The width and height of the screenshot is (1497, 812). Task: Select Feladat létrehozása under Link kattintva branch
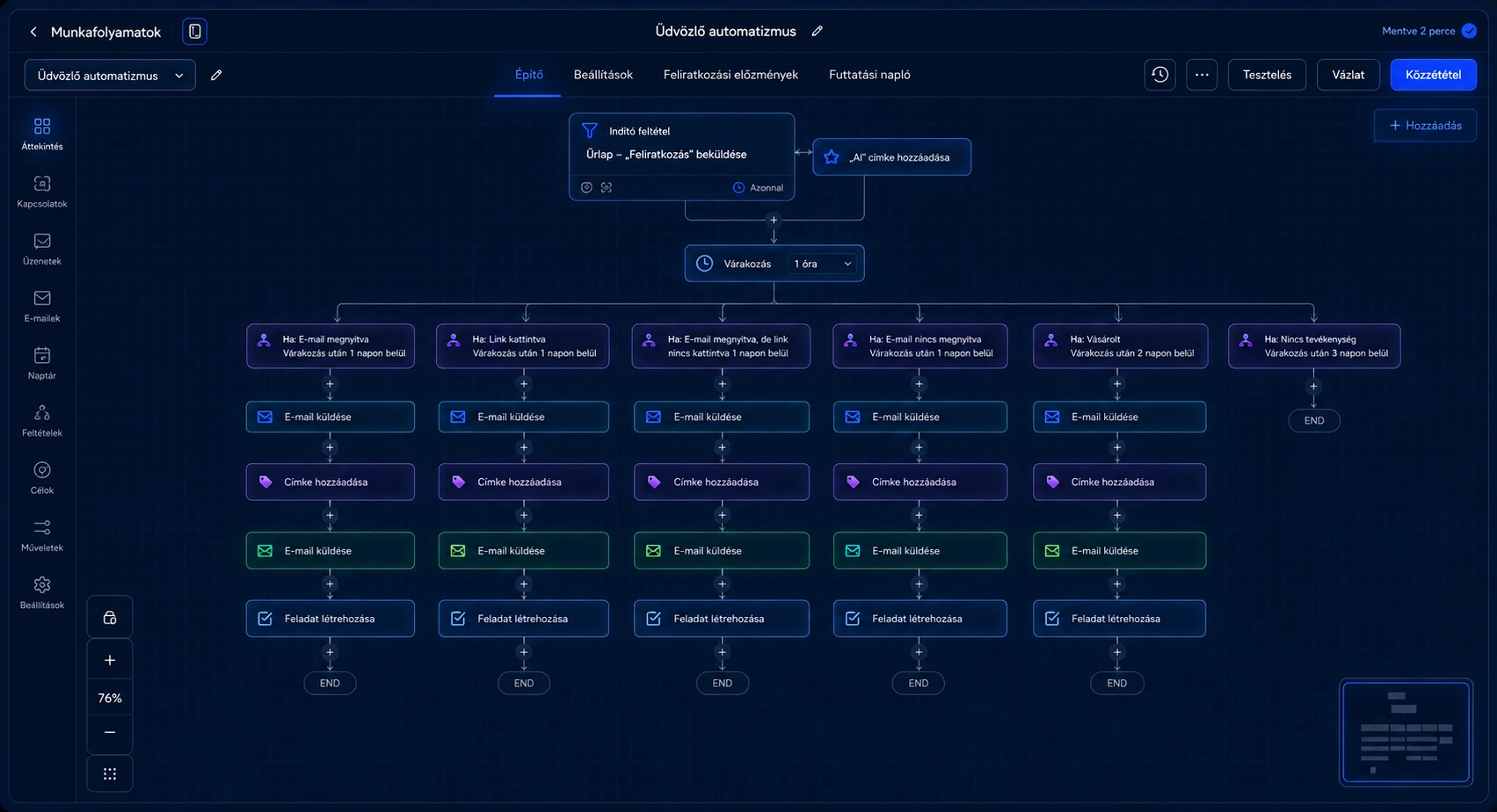[523, 619]
